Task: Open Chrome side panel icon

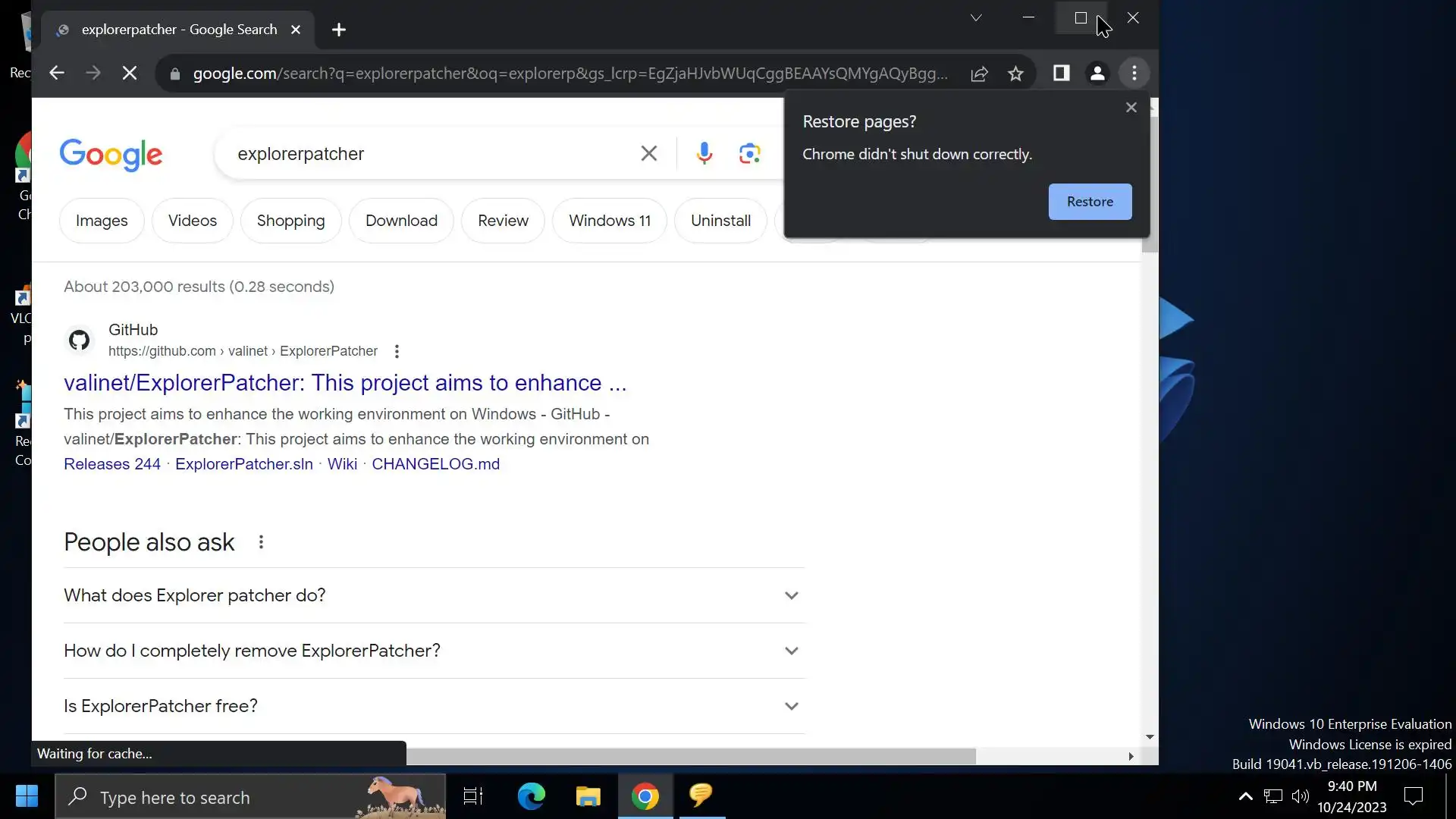Action: (1061, 74)
